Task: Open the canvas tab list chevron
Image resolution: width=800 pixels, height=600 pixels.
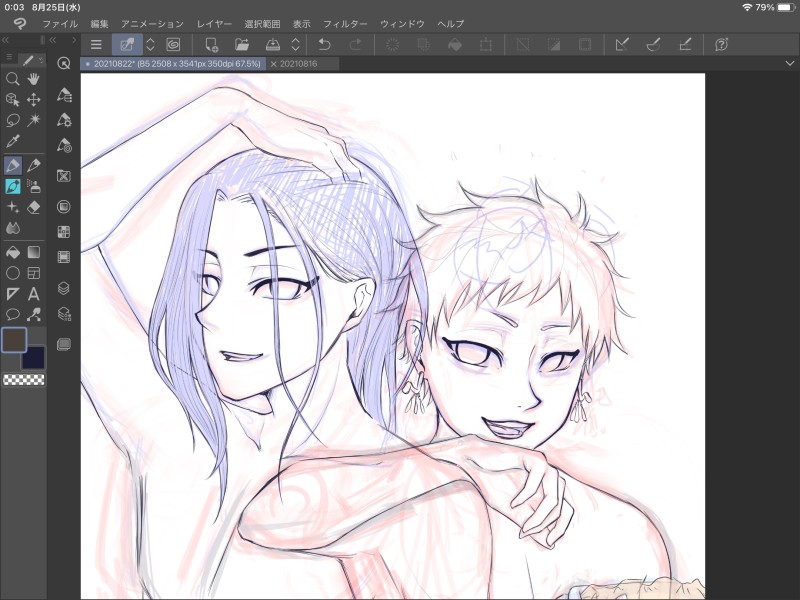Action: [x=789, y=64]
